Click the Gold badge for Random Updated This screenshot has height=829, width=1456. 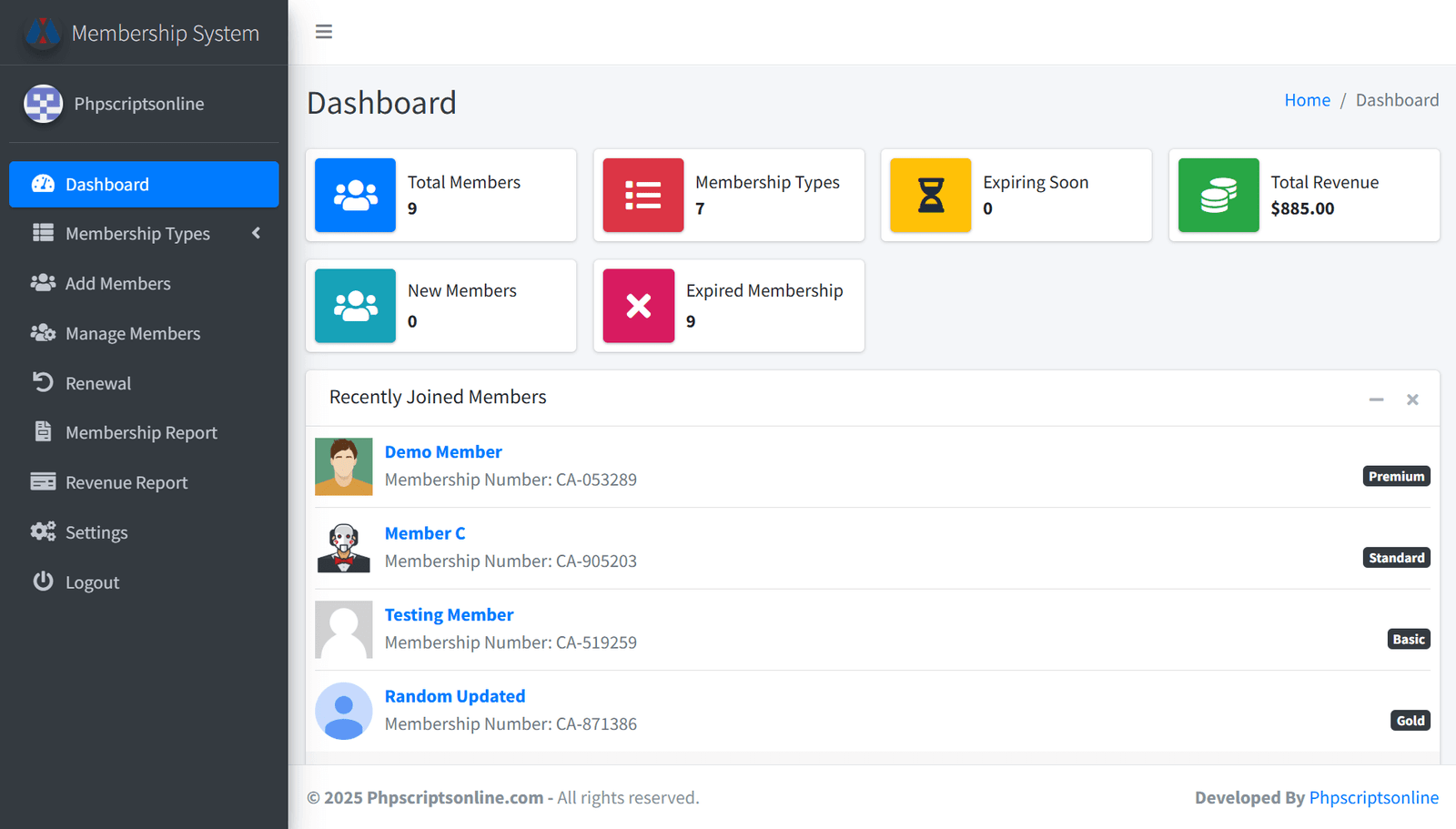click(x=1410, y=721)
